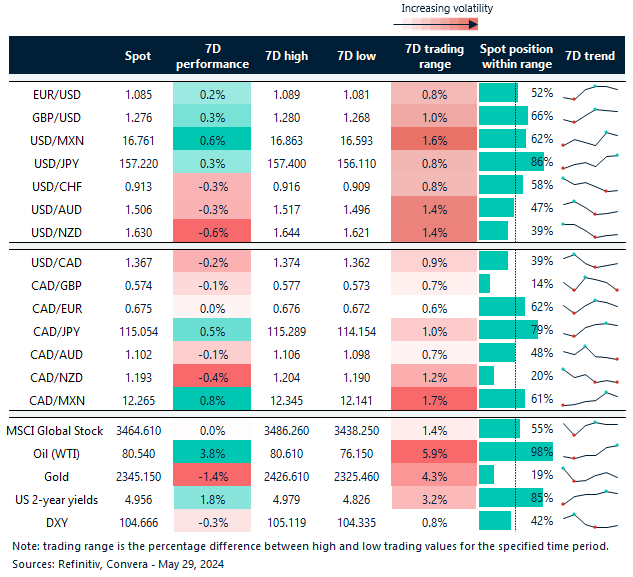Click Gold's -1.4% performance cell

coord(212,474)
